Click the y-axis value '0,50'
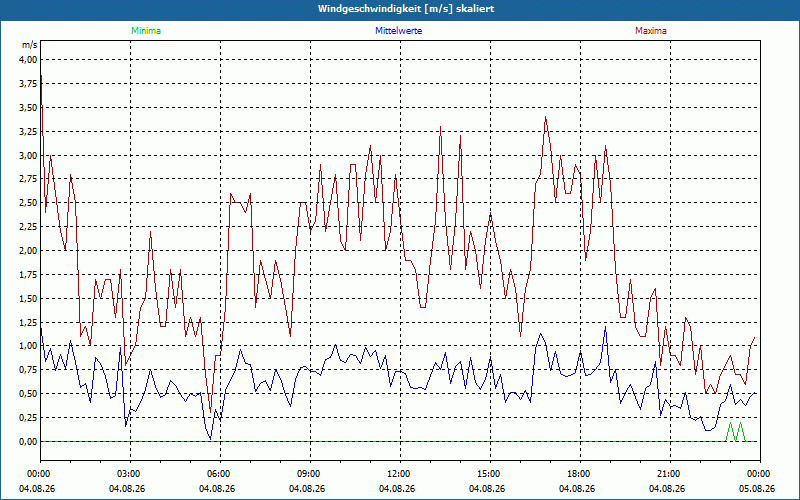 (28, 394)
